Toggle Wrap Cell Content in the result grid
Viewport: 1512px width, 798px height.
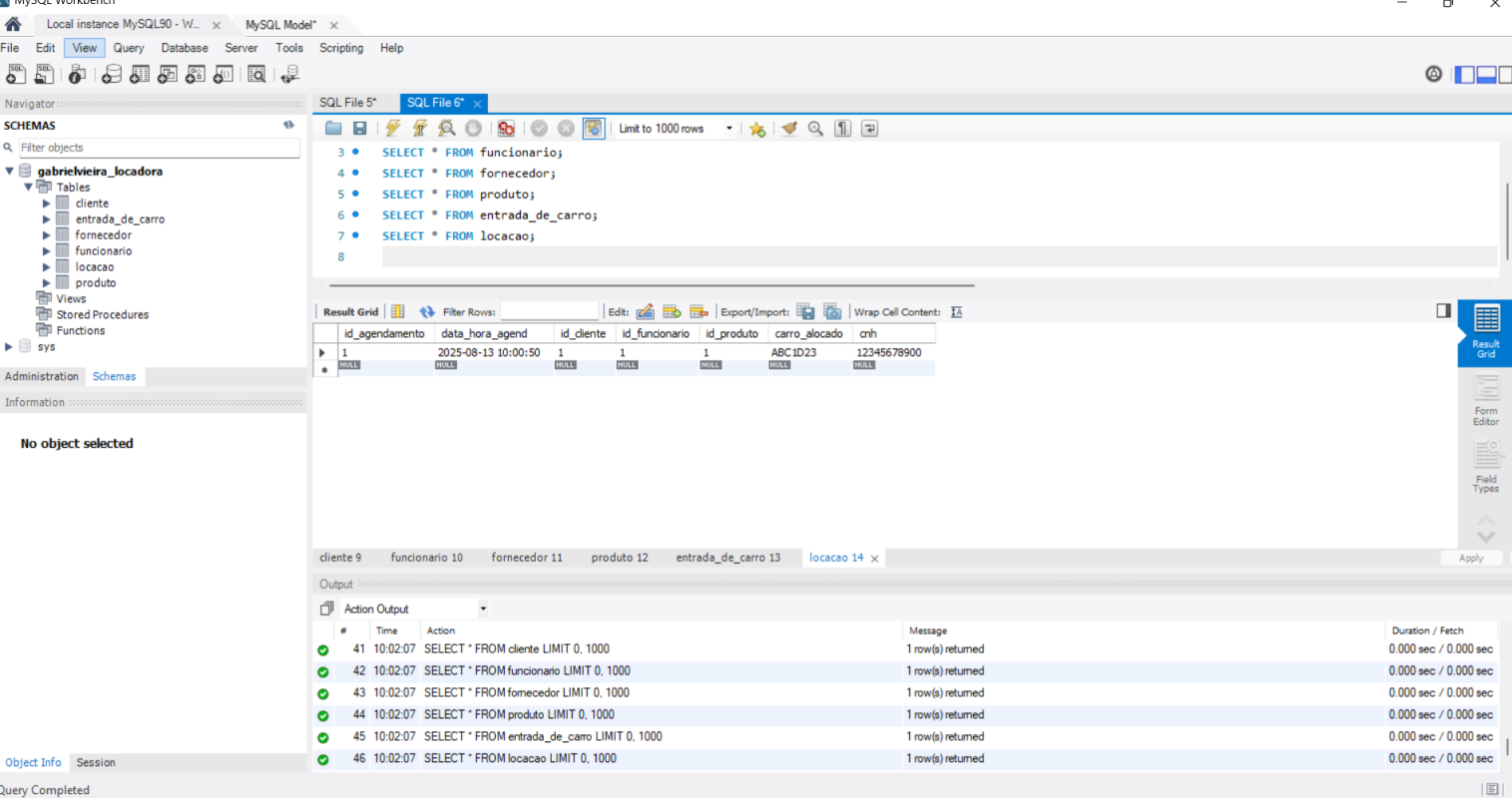click(x=955, y=311)
